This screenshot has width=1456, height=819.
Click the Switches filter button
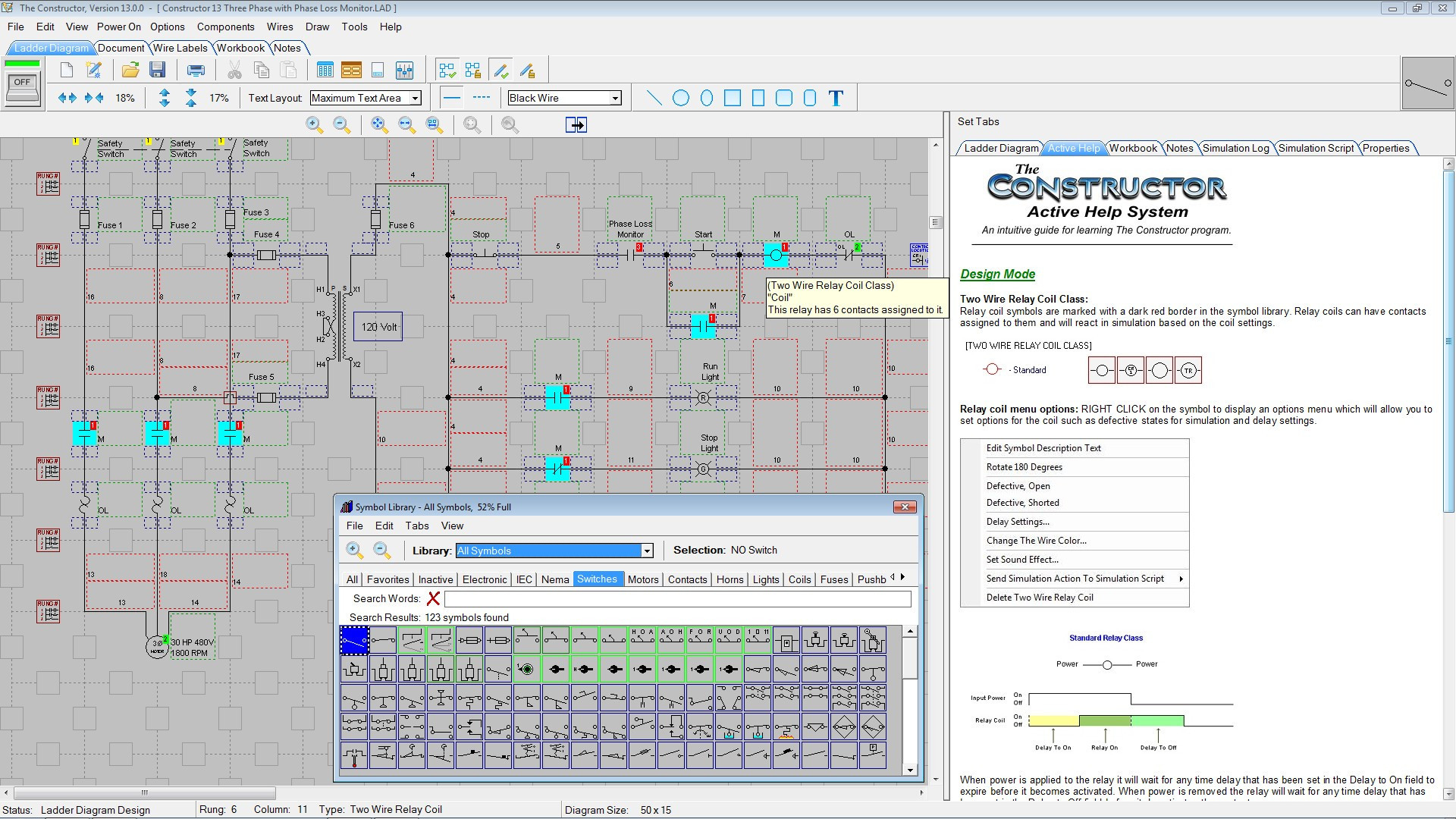tap(597, 578)
